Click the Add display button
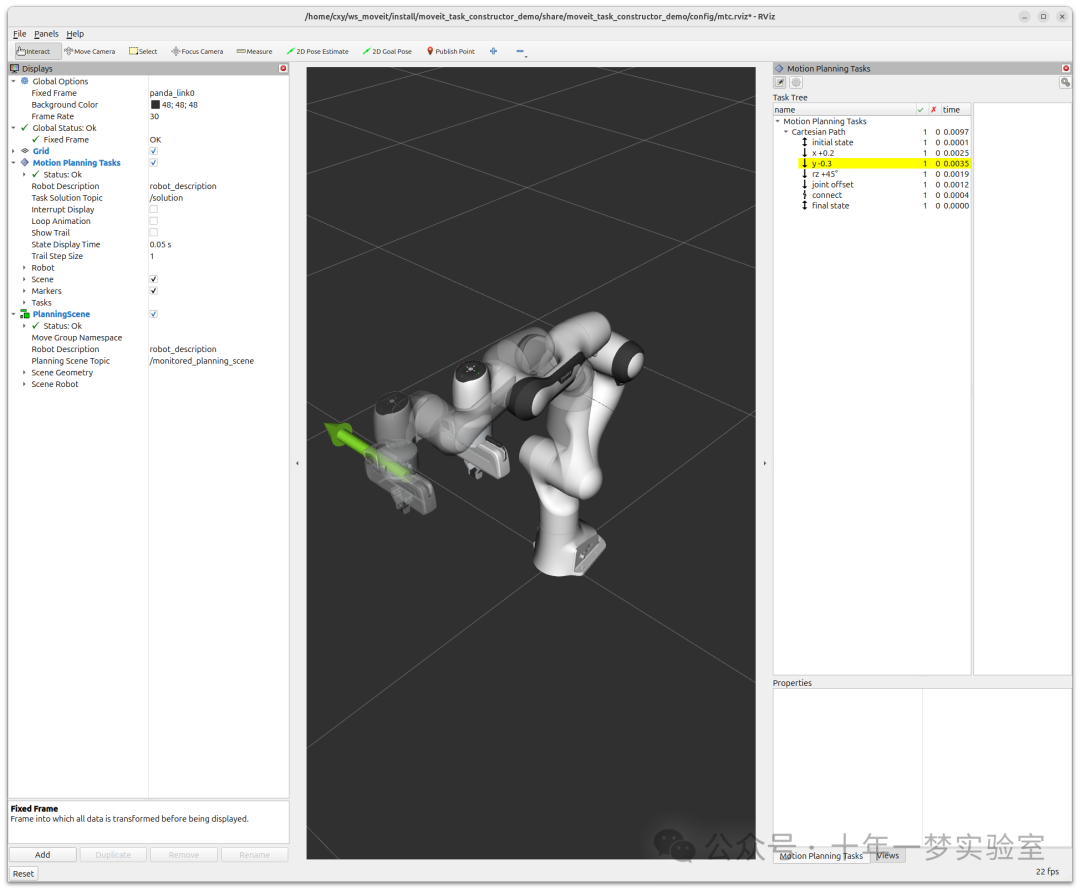 [x=43, y=855]
